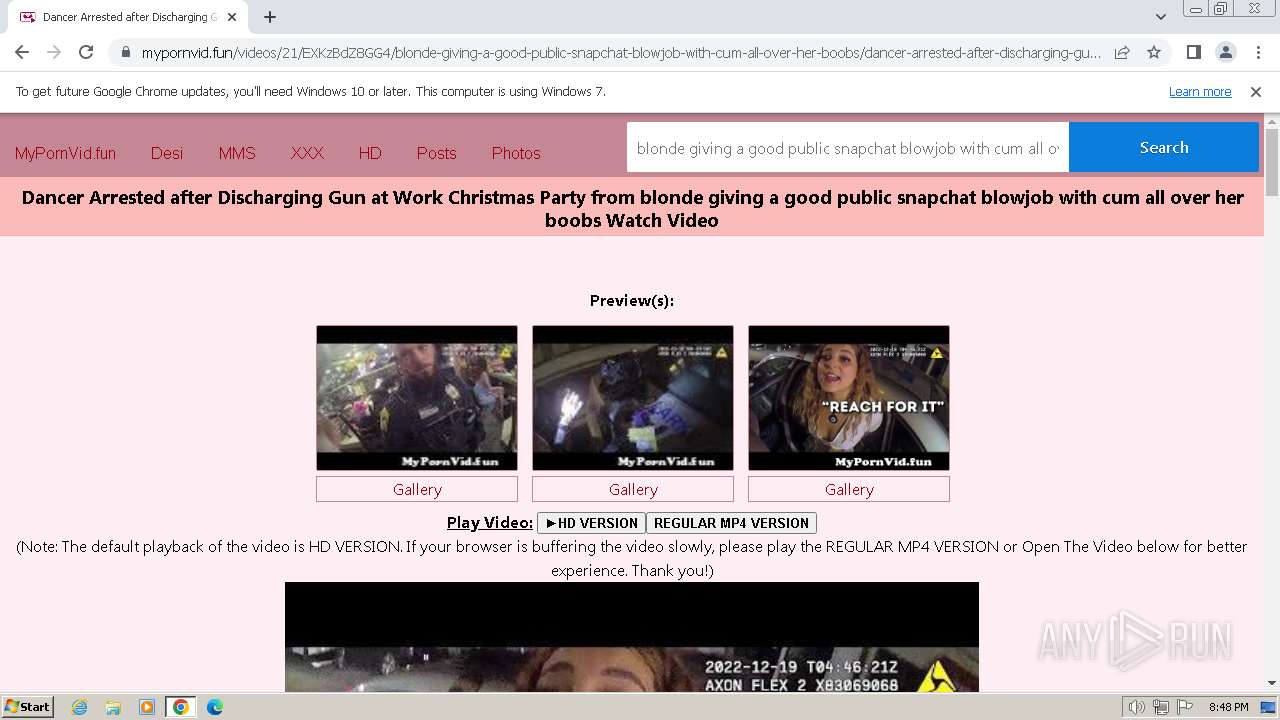Click the page scrollbar up arrow

1272,122
